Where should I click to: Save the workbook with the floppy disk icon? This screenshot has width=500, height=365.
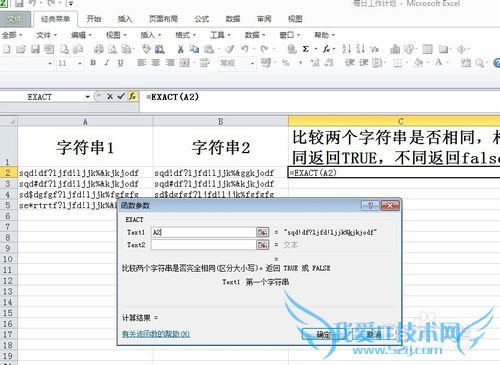(35, 49)
